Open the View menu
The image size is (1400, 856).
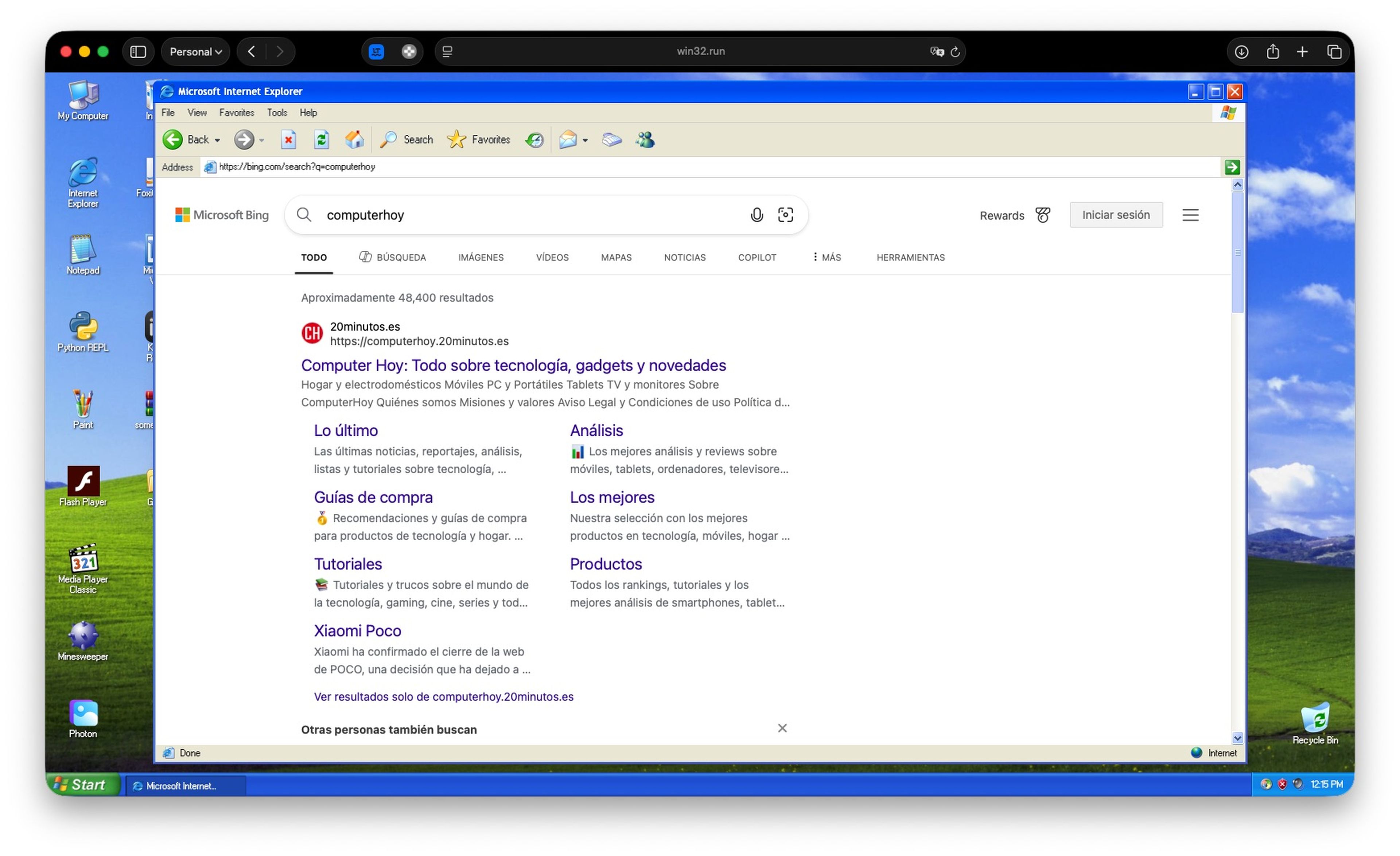point(197,113)
